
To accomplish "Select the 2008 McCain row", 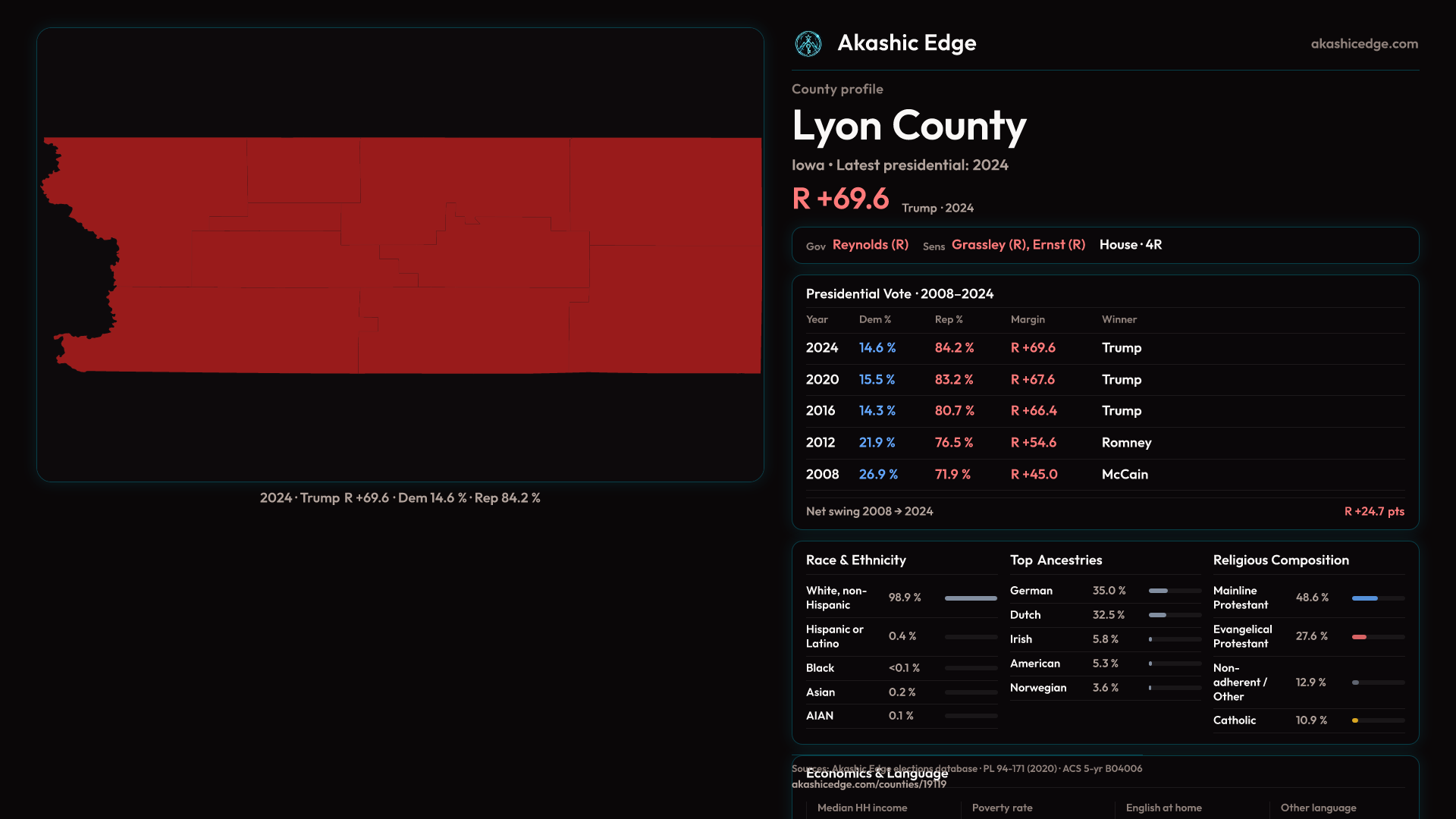I will point(1104,475).
